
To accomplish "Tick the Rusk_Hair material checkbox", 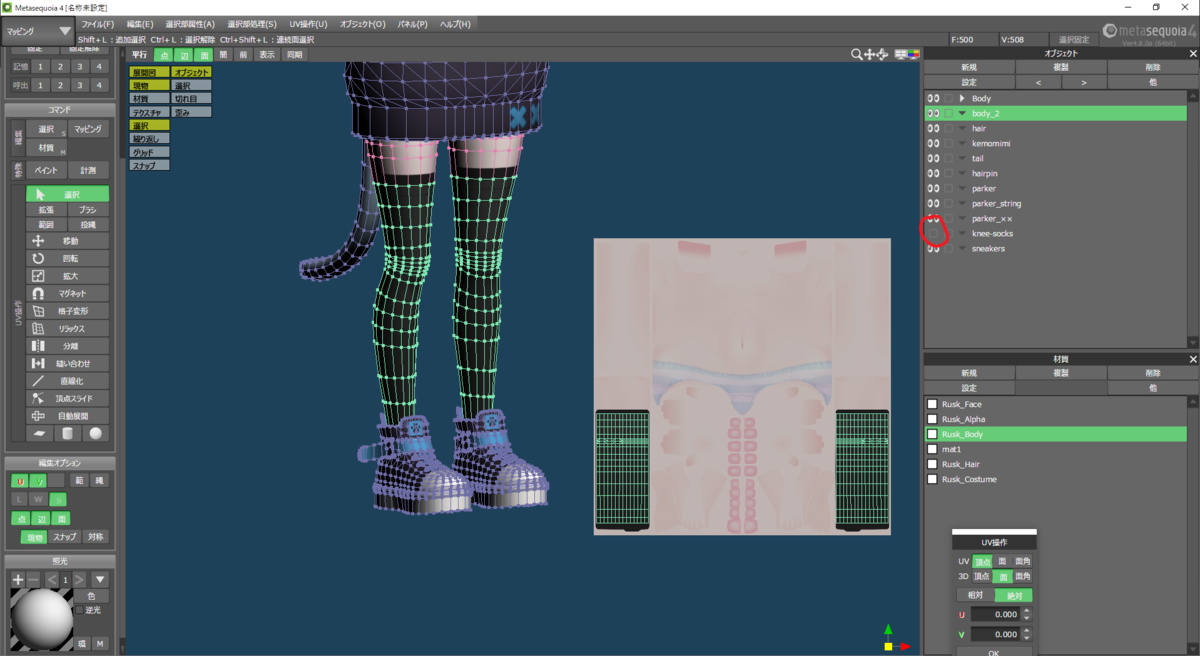I will [932, 464].
